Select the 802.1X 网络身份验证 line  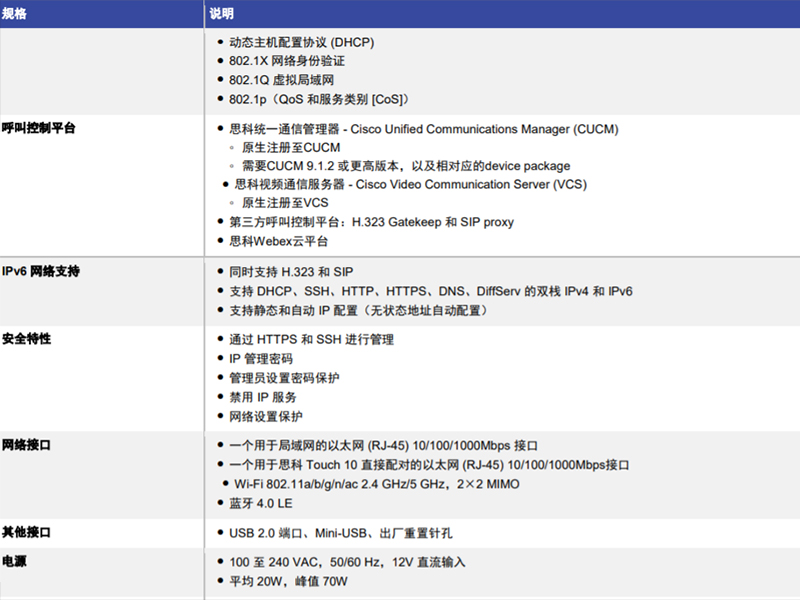pos(287,61)
